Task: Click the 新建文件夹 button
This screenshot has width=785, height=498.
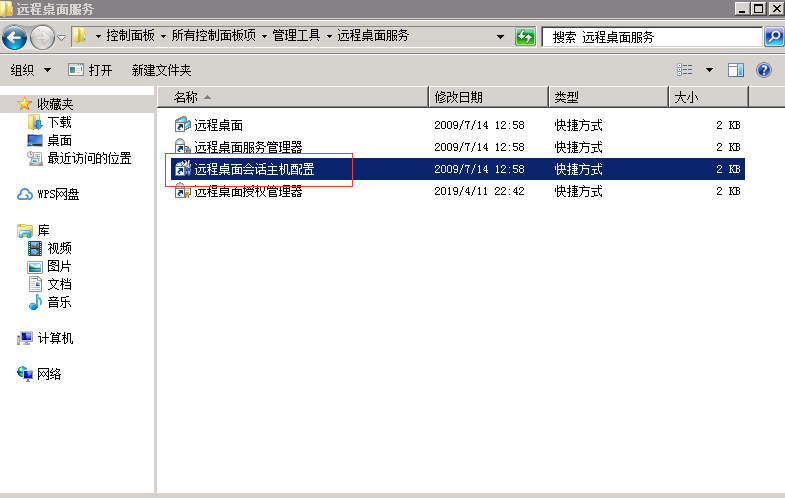Action: (161, 70)
